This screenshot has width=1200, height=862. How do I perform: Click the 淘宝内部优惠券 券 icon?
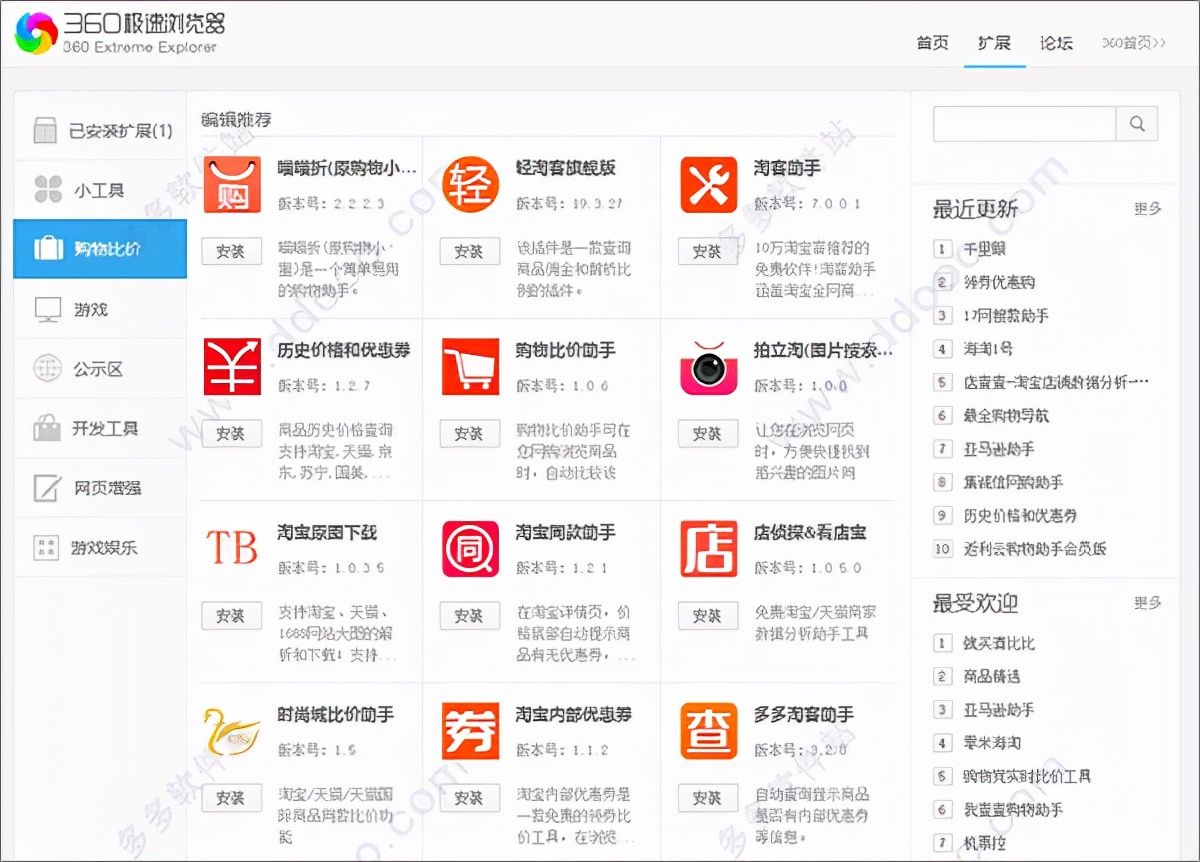469,730
